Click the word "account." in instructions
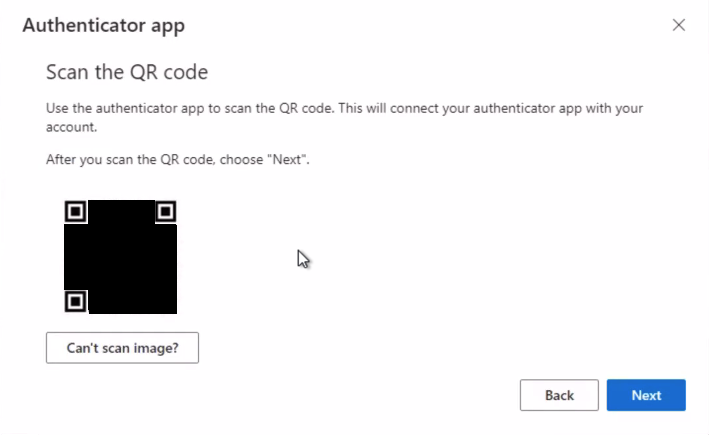Viewport: 709px width, 435px height. pos(71,127)
